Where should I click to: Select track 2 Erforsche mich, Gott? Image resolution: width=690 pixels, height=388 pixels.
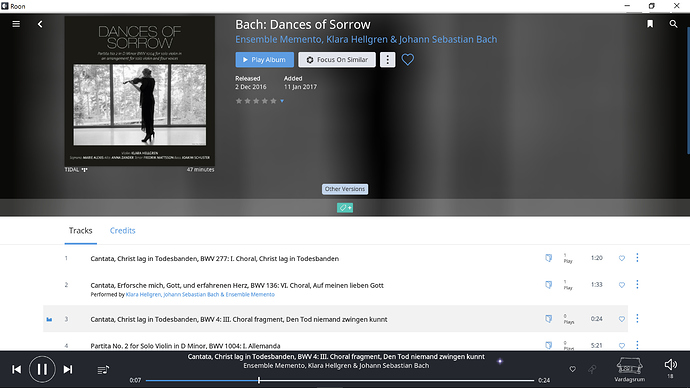(237, 285)
